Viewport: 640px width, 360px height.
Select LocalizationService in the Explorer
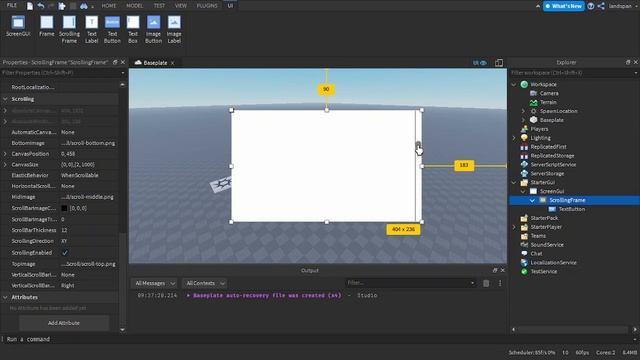[x=553, y=262]
